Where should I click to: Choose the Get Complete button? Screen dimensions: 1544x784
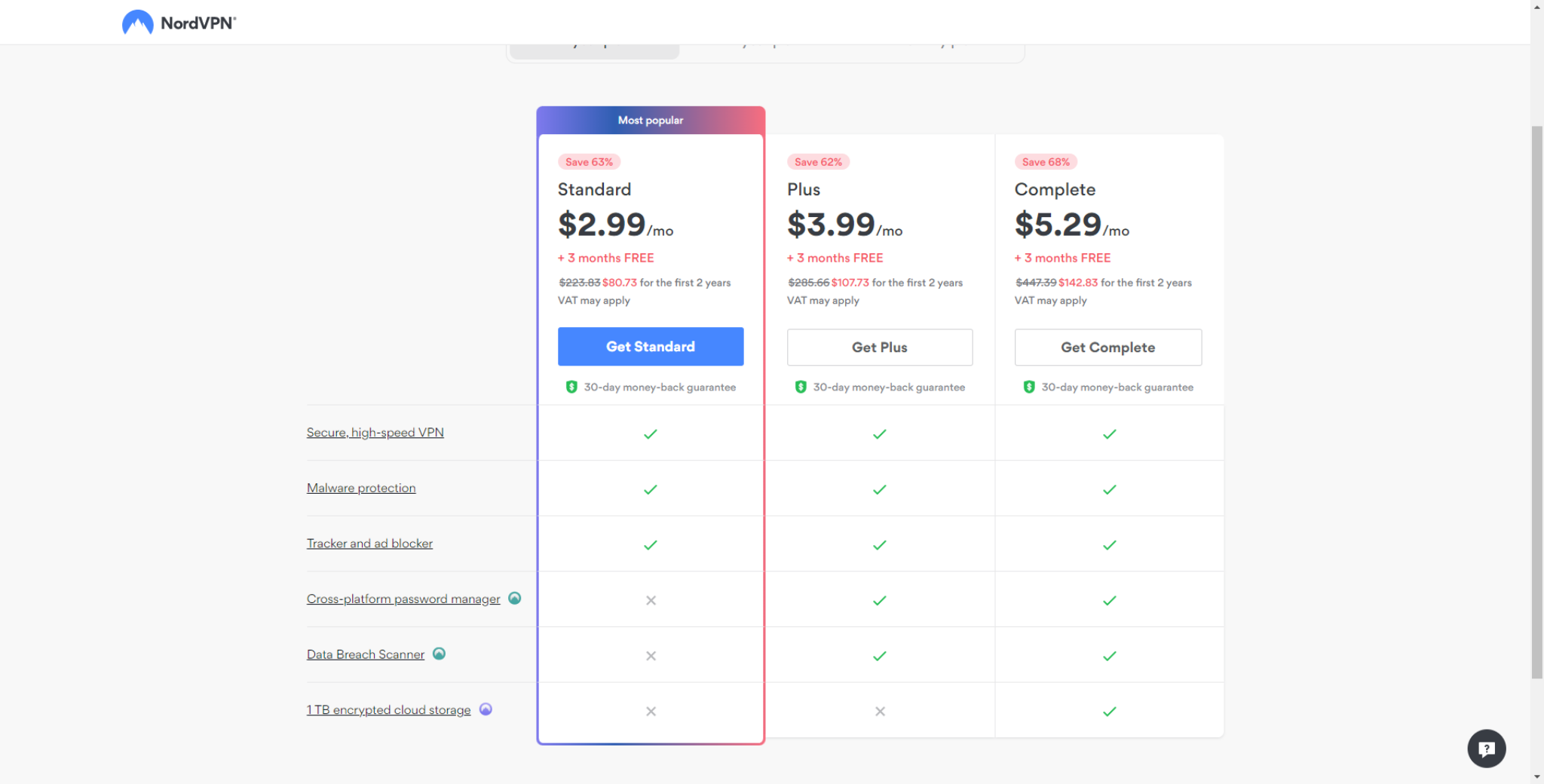(x=1108, y=348)
